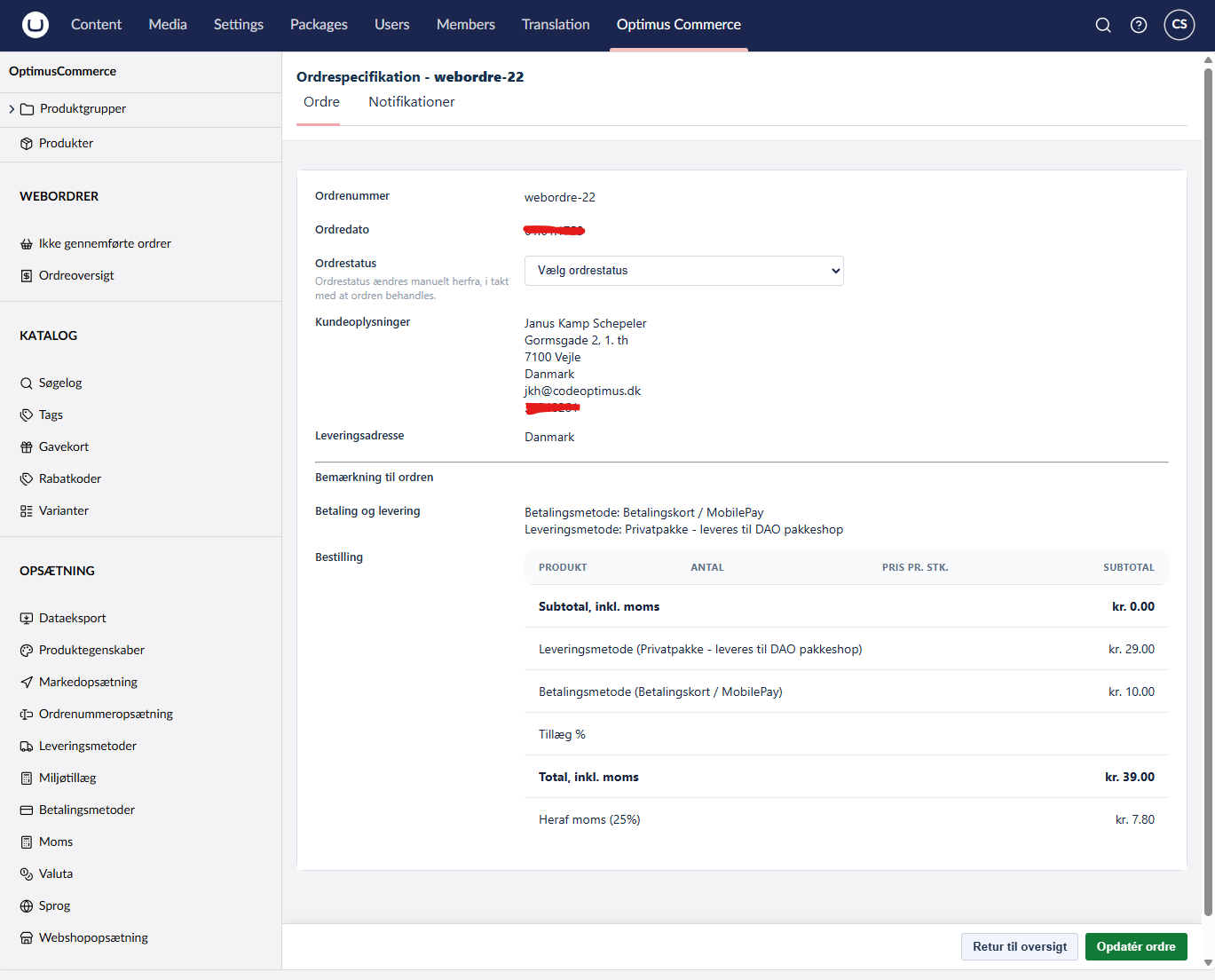Select the Optimus Commerce section

tap(679, 25)
